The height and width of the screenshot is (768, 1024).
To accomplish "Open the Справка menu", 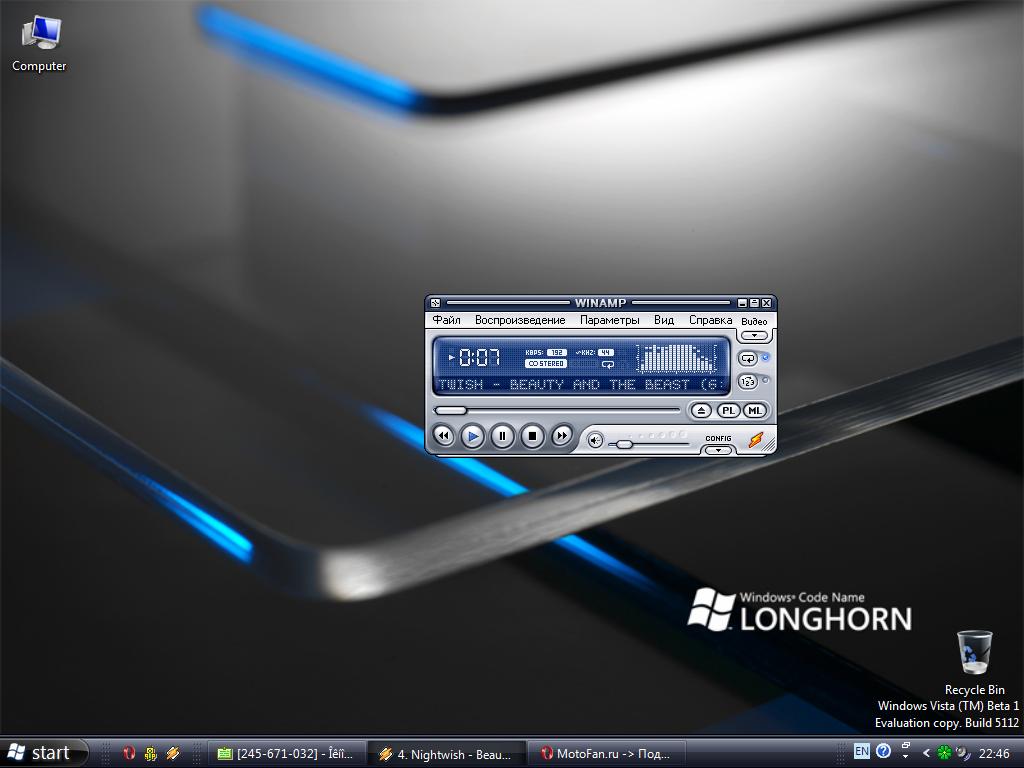I will [x=710, y=320].
